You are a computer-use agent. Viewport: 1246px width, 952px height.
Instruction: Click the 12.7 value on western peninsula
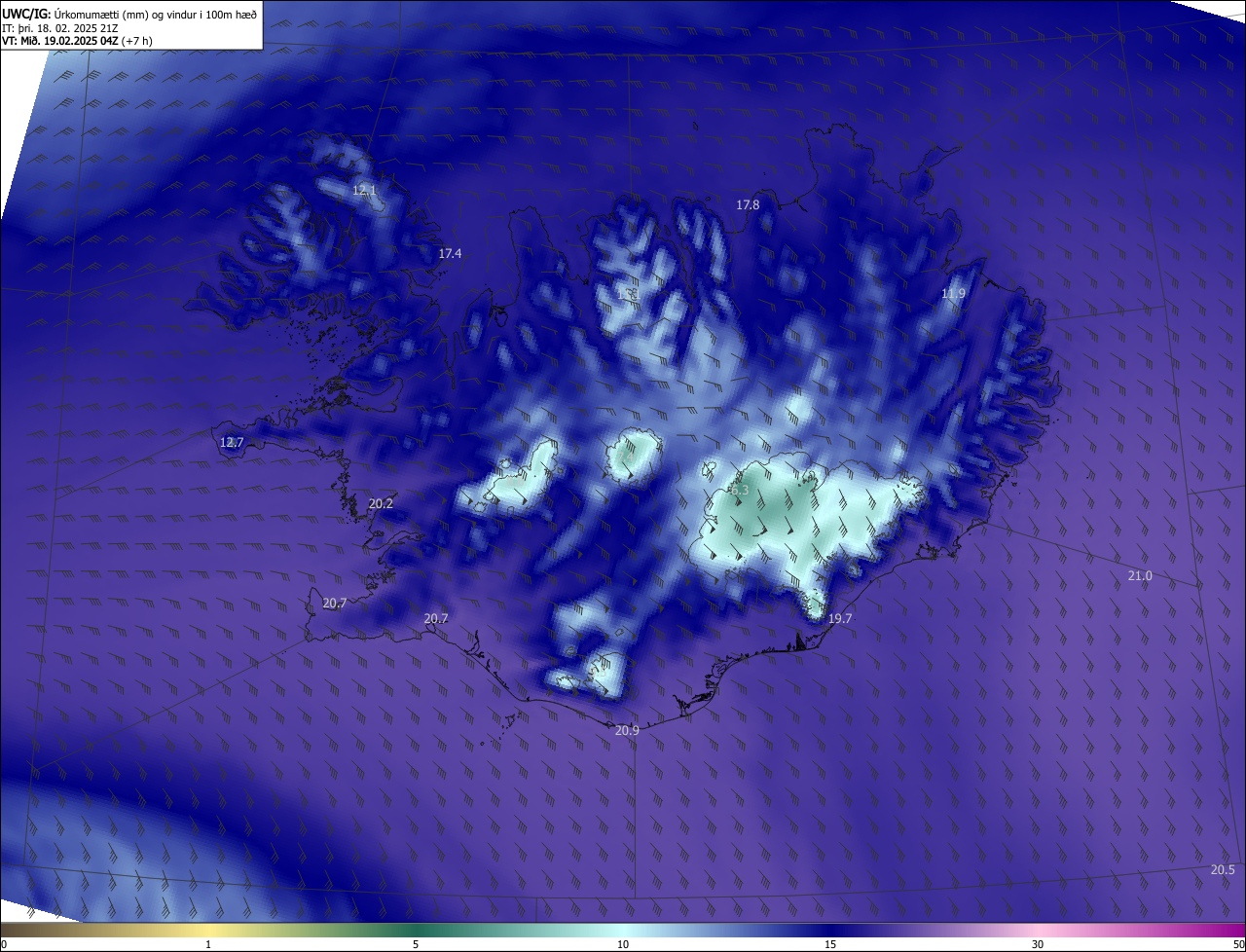pos(232,442)
